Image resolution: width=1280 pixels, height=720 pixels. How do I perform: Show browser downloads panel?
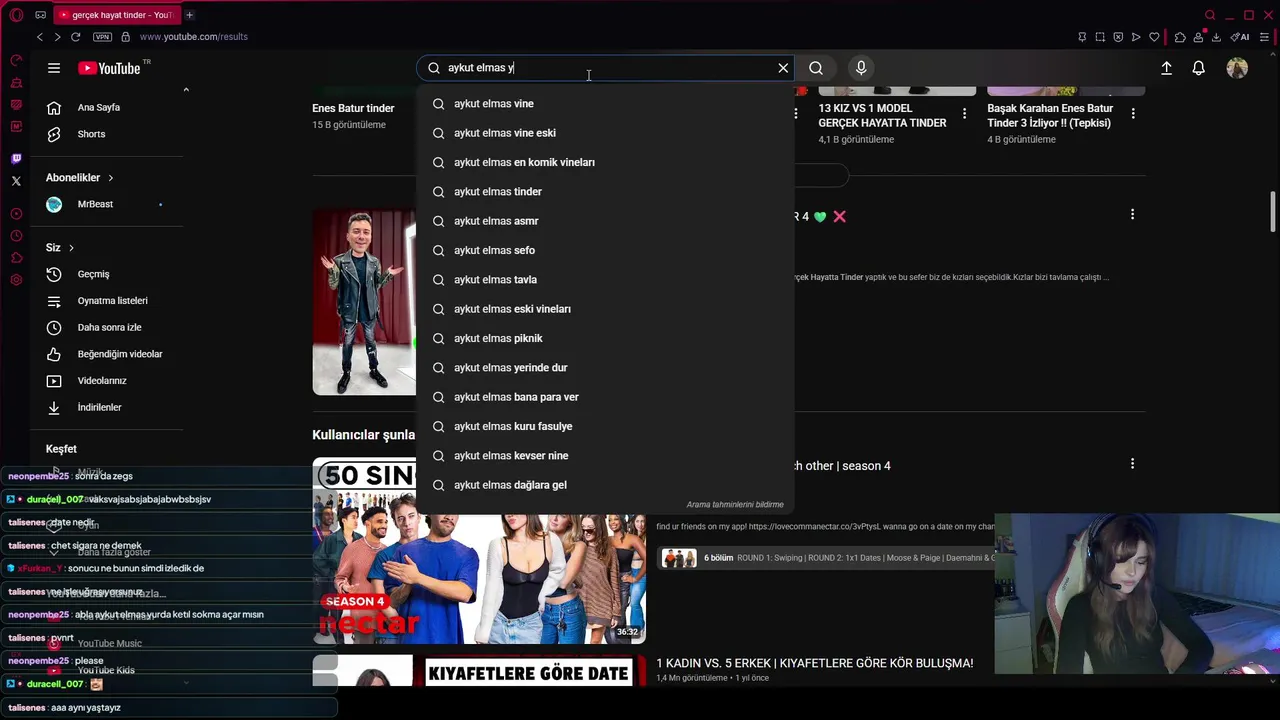coord(1216,37)
